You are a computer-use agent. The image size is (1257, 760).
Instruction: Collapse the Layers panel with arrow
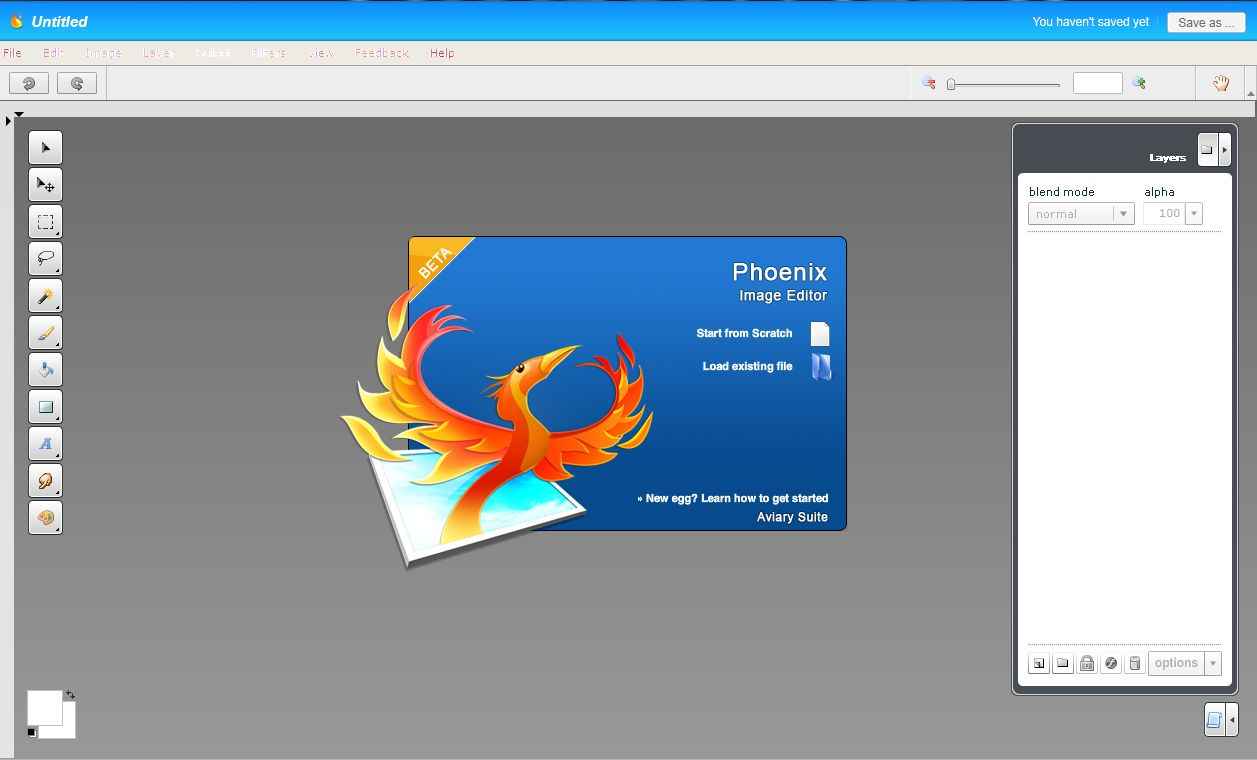click(1224, 150)
